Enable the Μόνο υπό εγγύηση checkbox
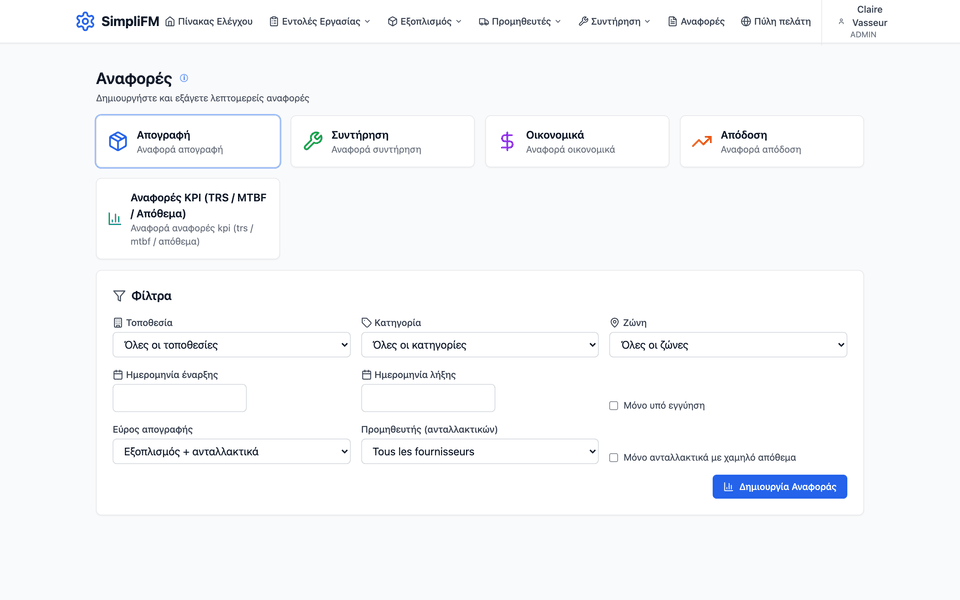The height and width of the screenshot is (600, 960). click(x=613, y=405)
